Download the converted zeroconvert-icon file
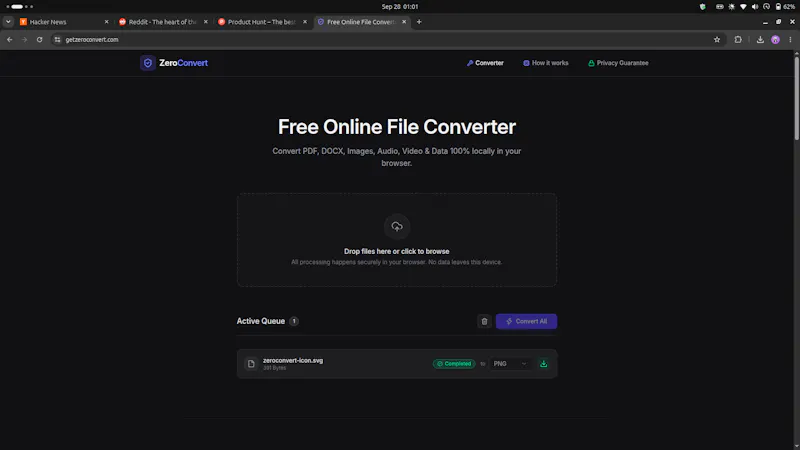Viewport: 800px width, 450px height. pos(543,364)
